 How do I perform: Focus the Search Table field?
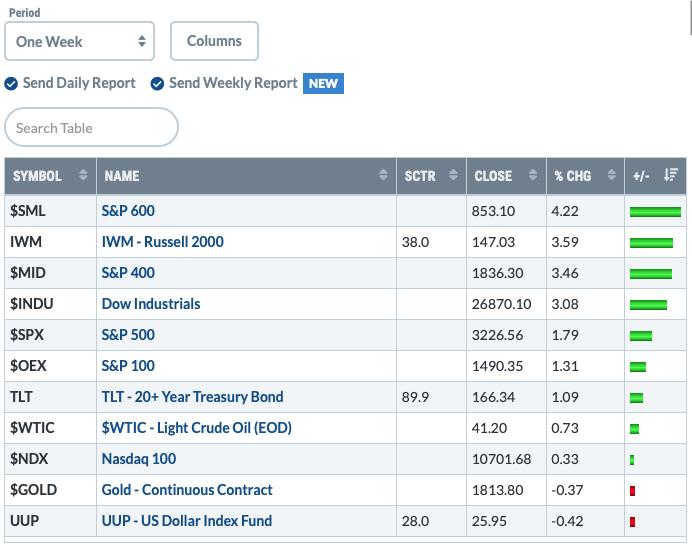coord(91,128)
